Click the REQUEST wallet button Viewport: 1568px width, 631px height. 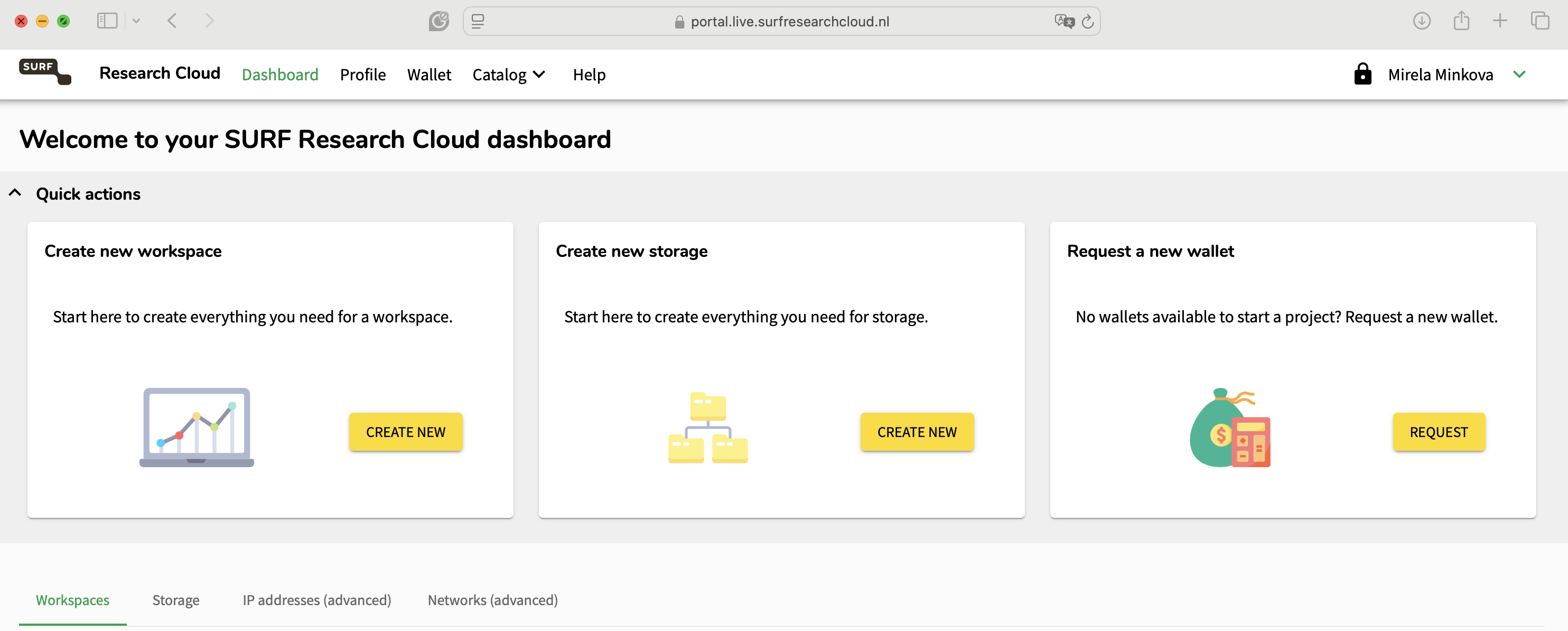click(x=1439, y=432)
